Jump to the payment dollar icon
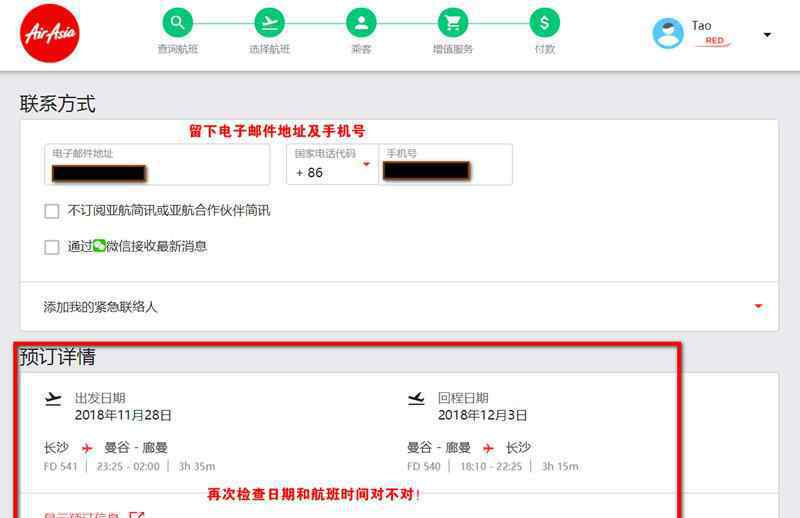 point(544,22)
